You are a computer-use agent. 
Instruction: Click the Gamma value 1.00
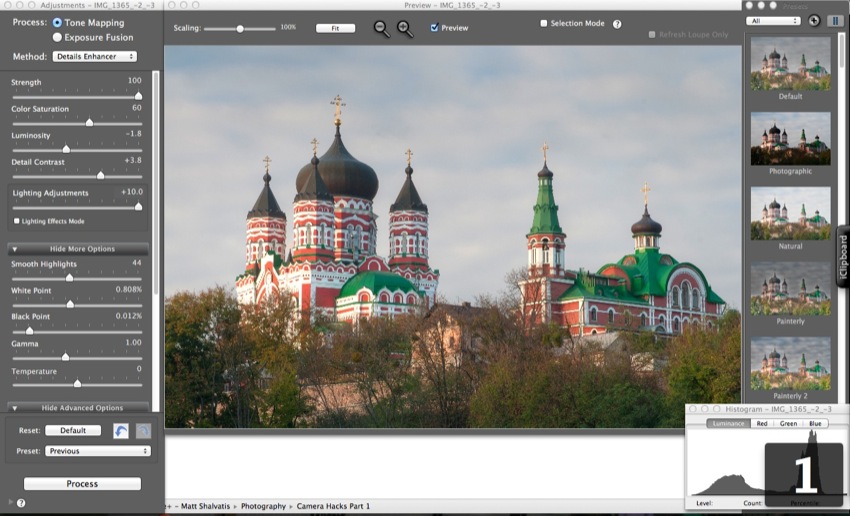133,342
